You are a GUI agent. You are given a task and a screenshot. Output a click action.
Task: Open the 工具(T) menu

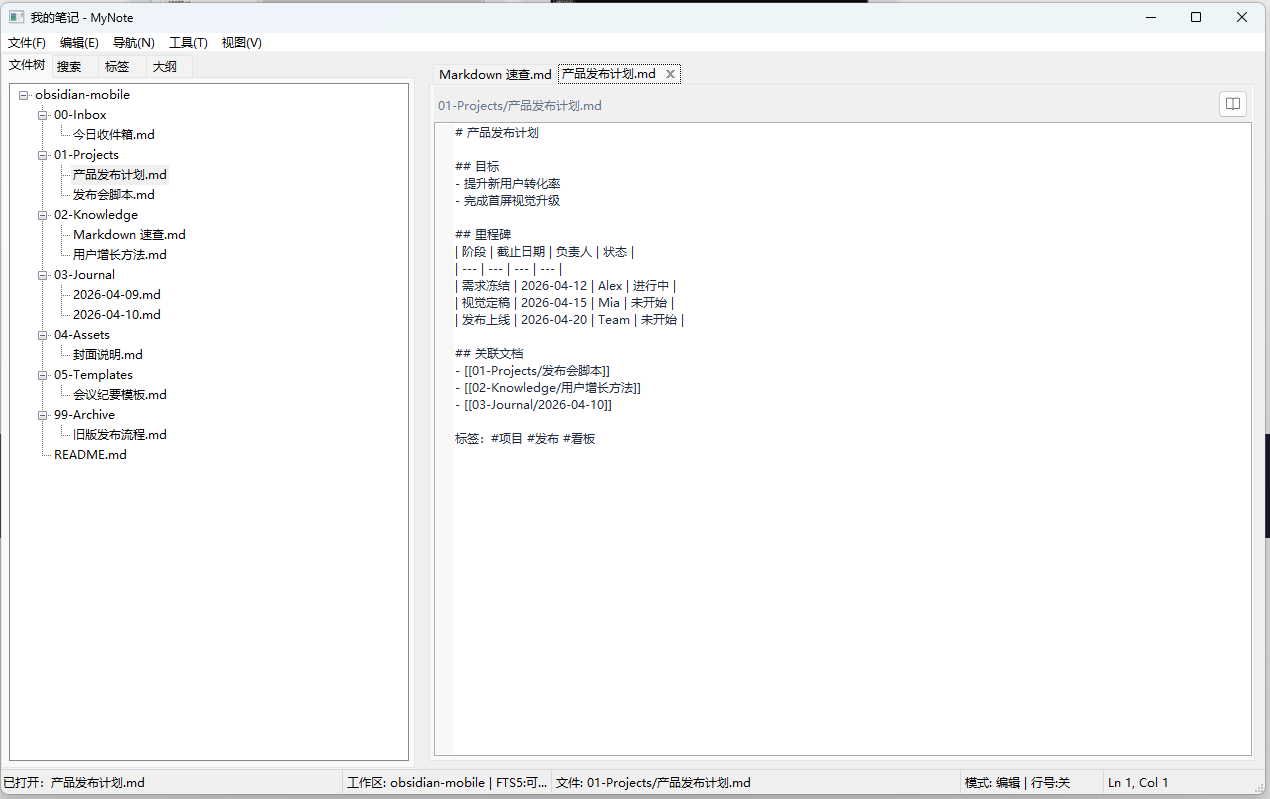click(188, 43)
